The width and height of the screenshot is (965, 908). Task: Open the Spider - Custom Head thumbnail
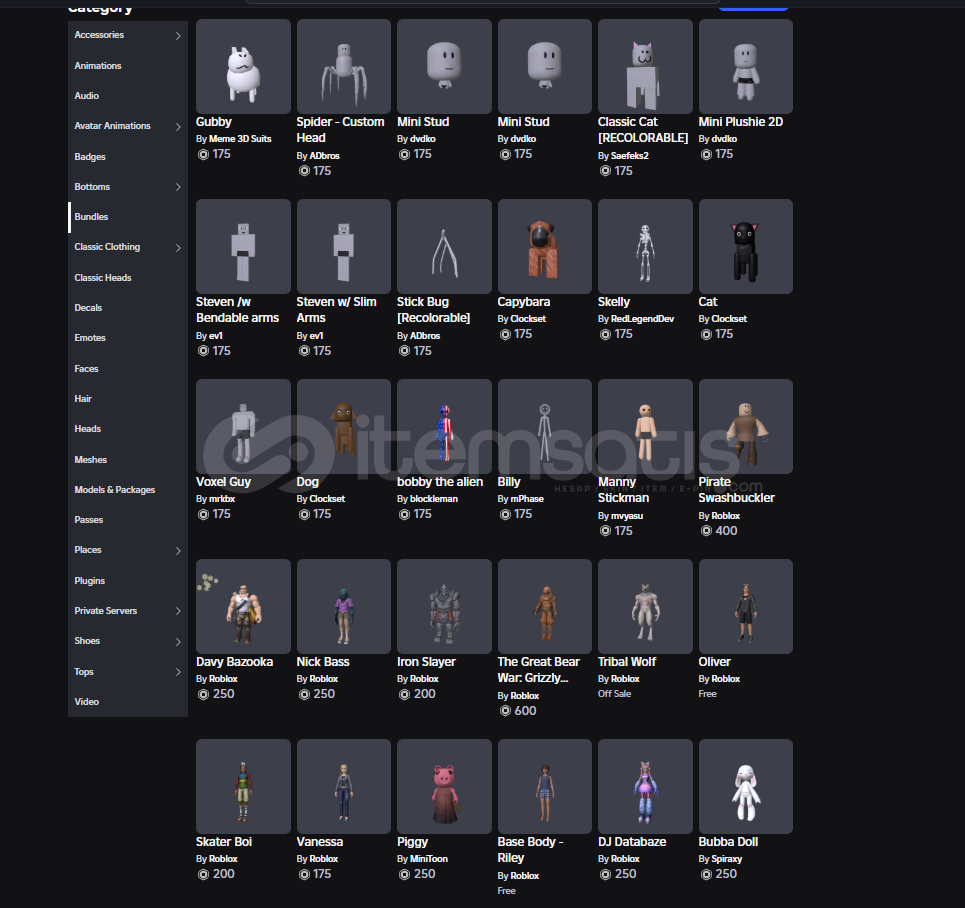coord(343,66)
